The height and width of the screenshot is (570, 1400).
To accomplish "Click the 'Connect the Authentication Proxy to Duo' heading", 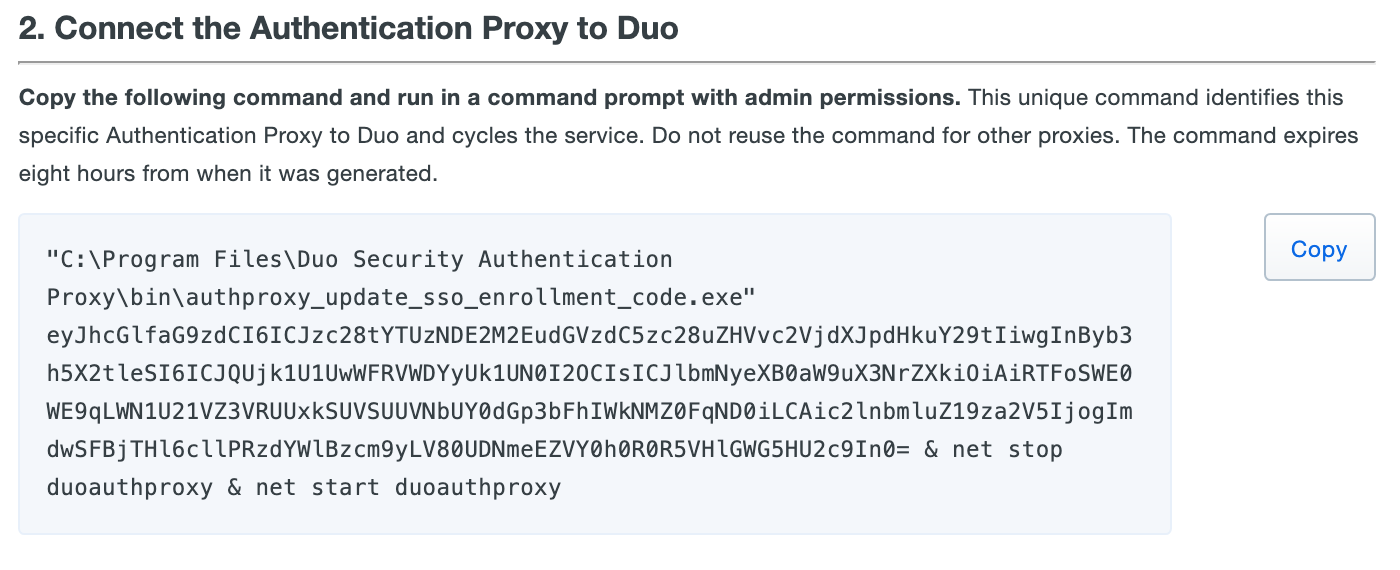I will click(x=348, y=28).
